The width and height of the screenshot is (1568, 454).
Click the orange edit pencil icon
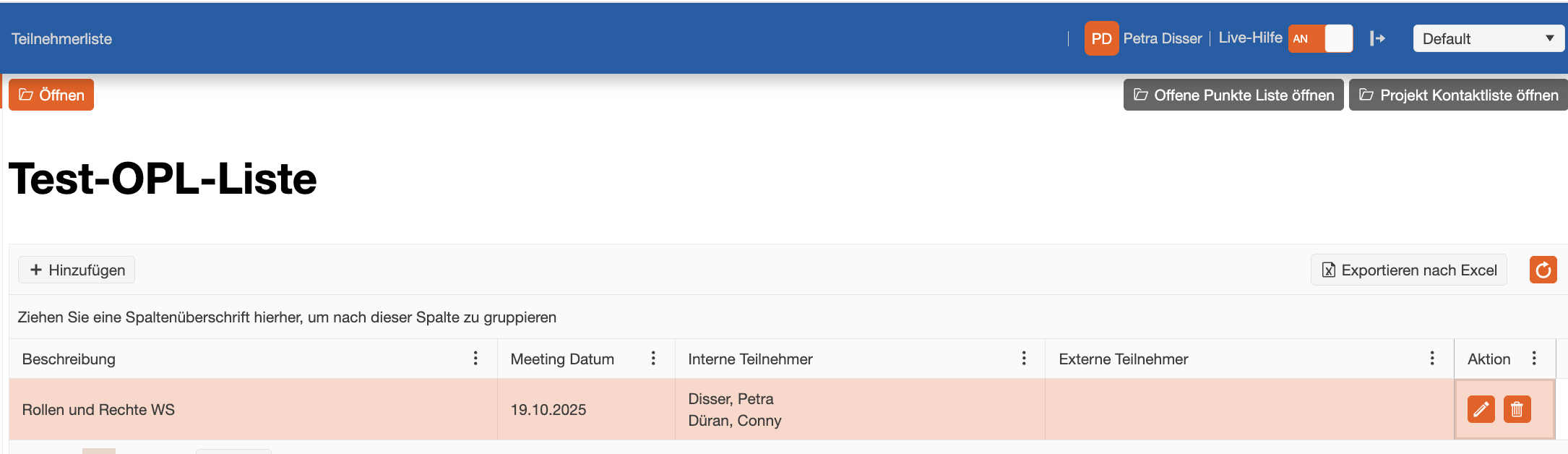1481,409
